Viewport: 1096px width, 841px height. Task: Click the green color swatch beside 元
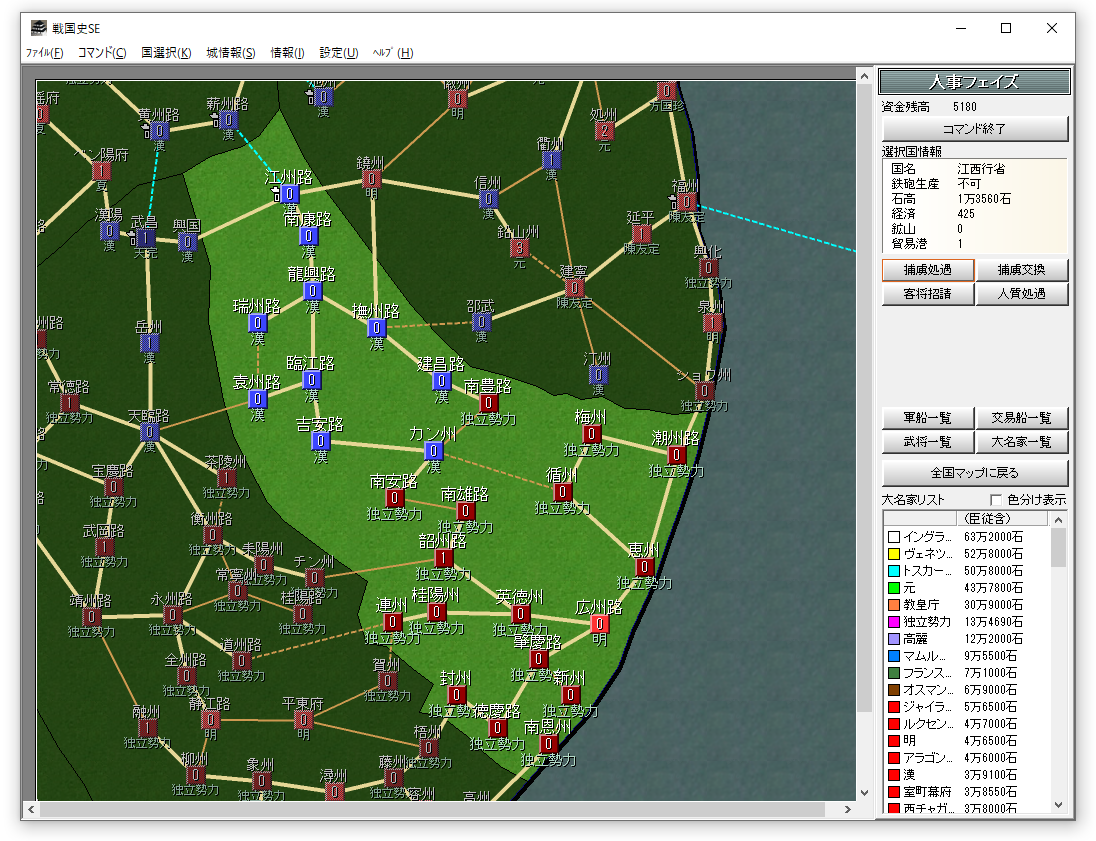coord(894,588)
